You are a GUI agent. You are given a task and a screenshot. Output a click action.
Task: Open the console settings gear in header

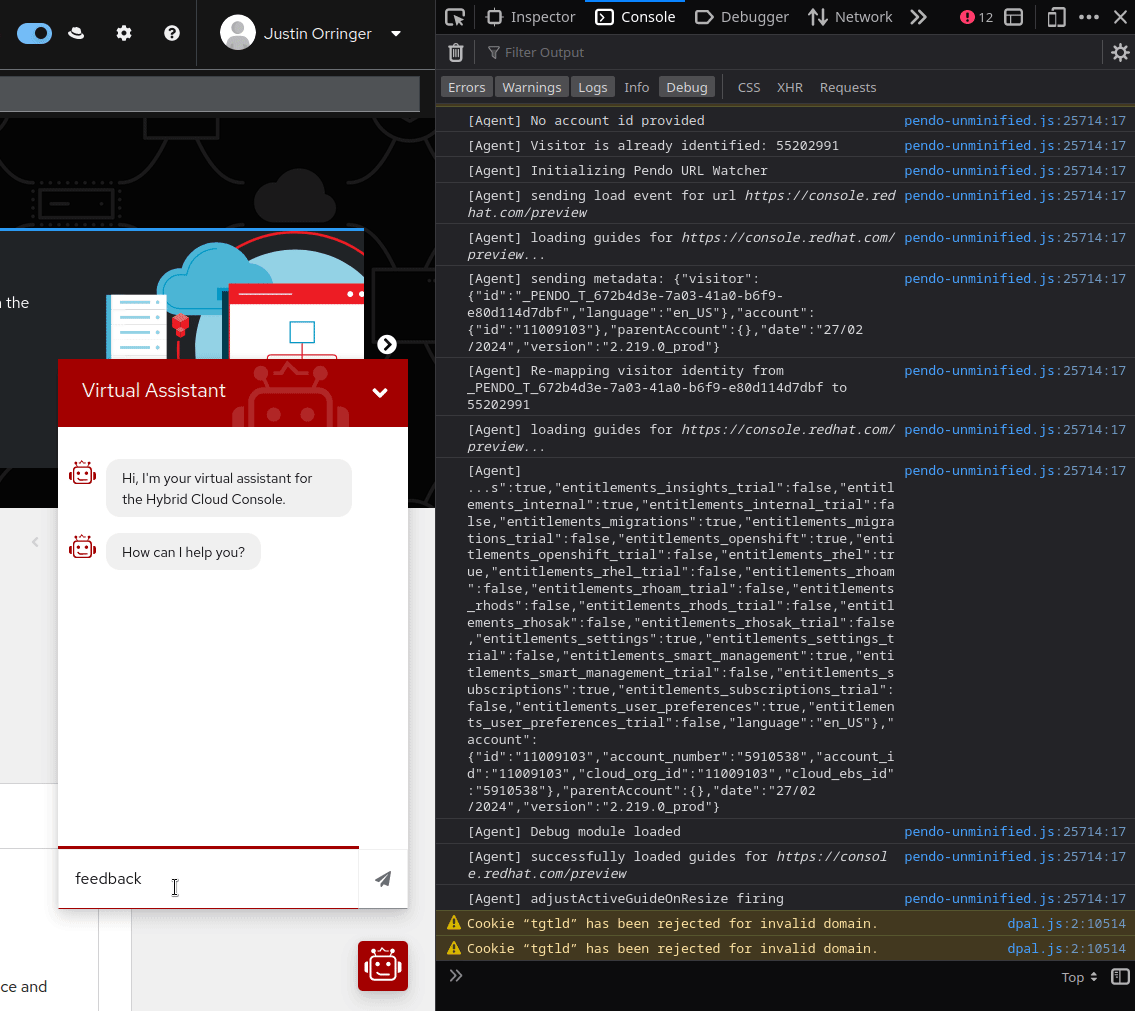tap(124, 33)
